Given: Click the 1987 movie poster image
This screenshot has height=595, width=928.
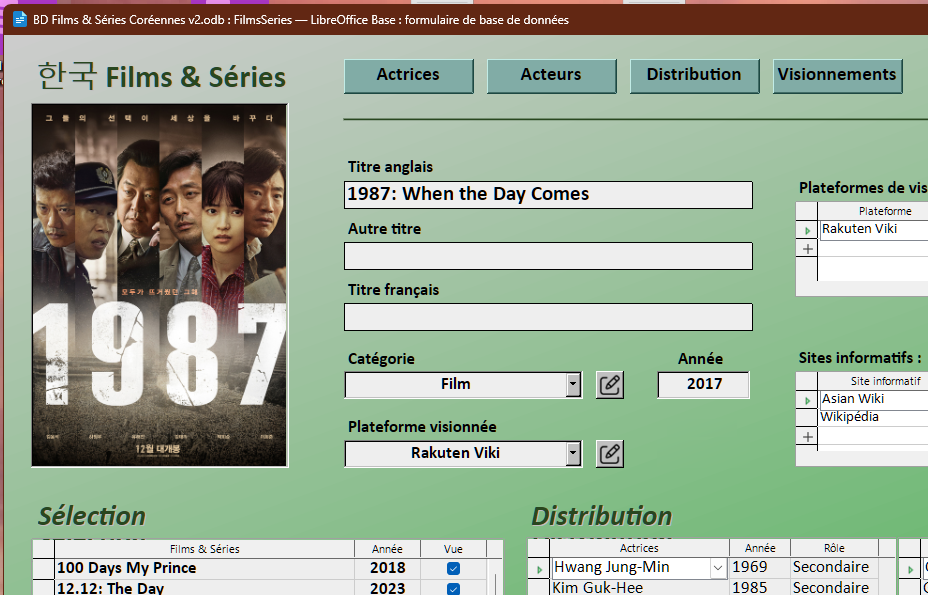Looking at the screenshot, I should tap(160, 285).
